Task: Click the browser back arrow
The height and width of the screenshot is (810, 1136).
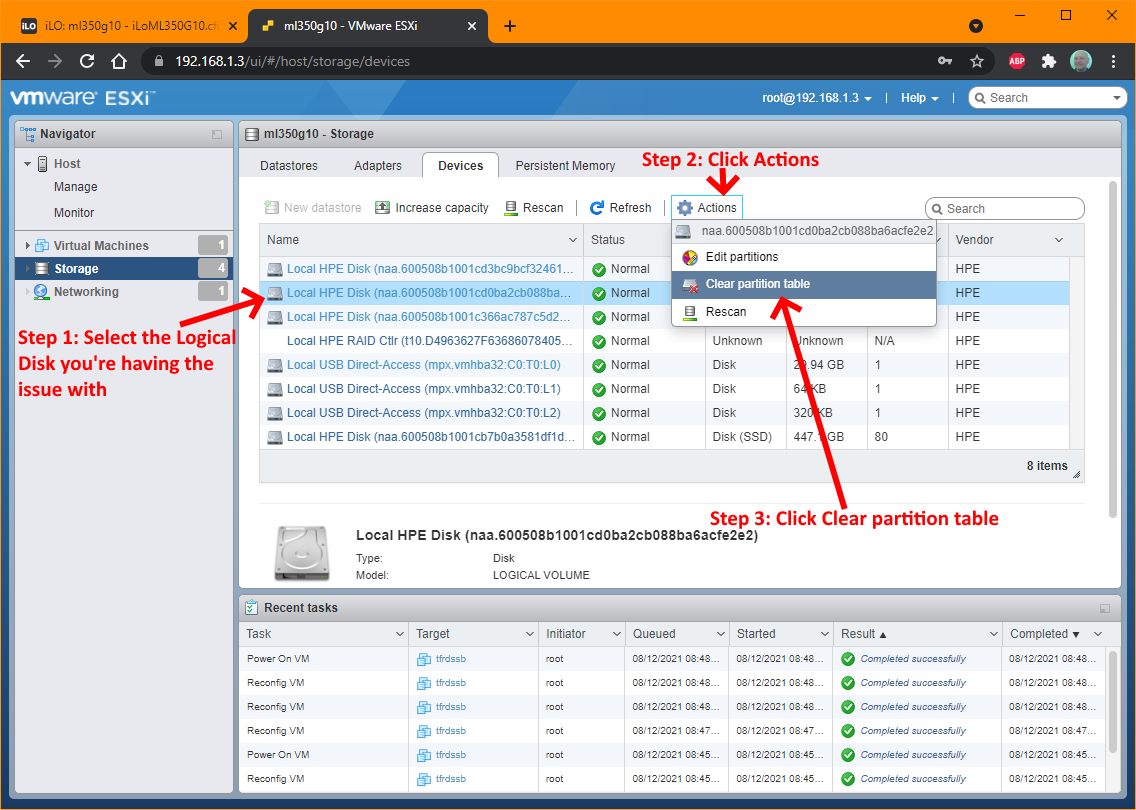Action: click(x=23, y=62)
